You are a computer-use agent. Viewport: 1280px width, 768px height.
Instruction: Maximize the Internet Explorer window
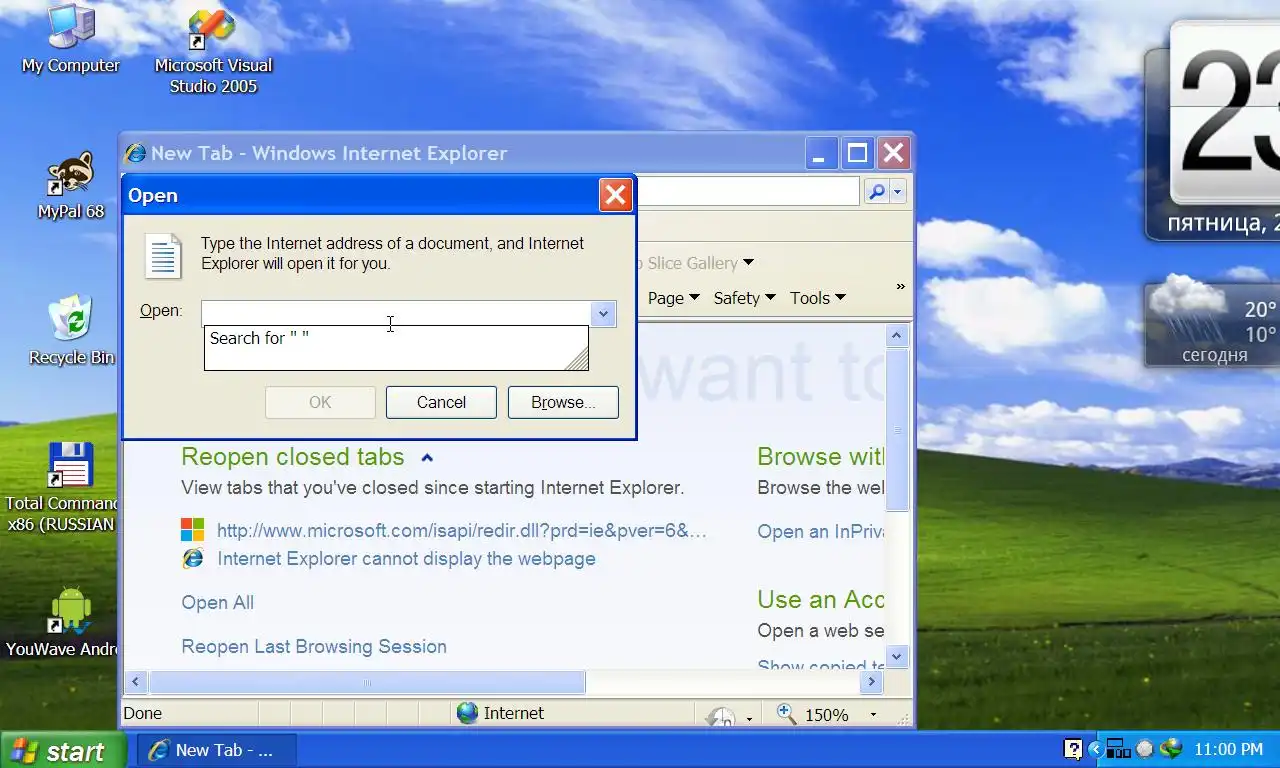857,153
